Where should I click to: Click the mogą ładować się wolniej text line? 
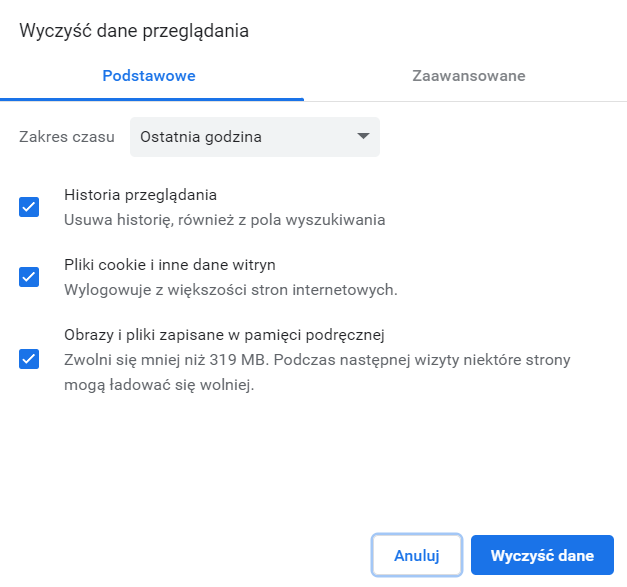[159, 383]
